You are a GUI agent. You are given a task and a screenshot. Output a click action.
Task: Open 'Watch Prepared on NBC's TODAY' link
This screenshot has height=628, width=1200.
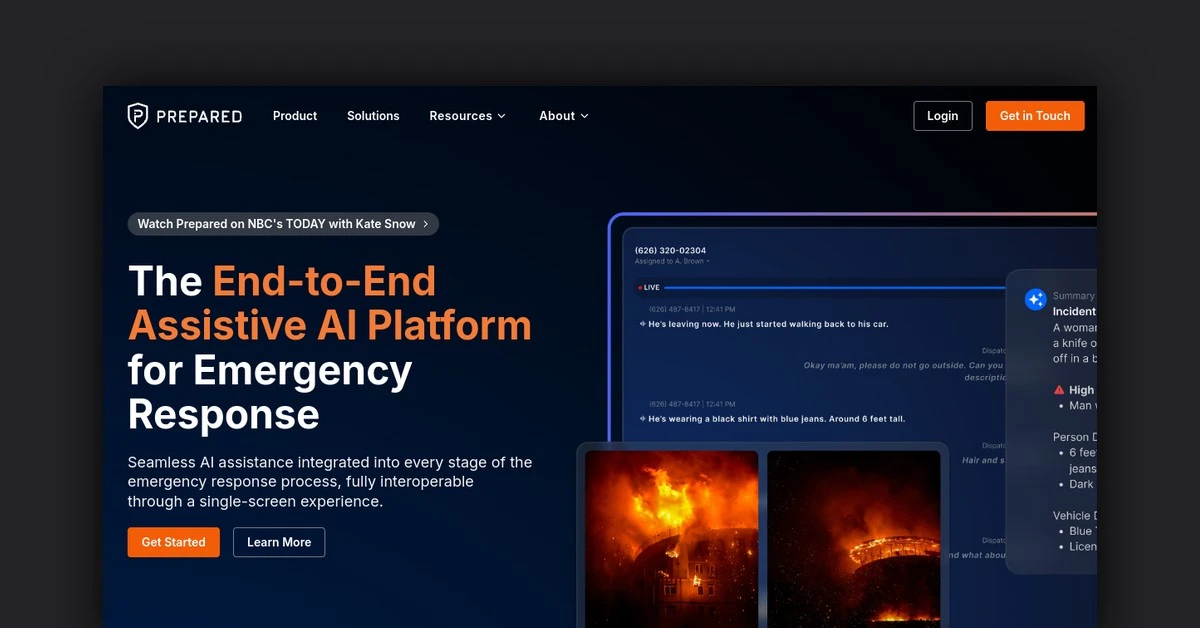pos(276,224)
